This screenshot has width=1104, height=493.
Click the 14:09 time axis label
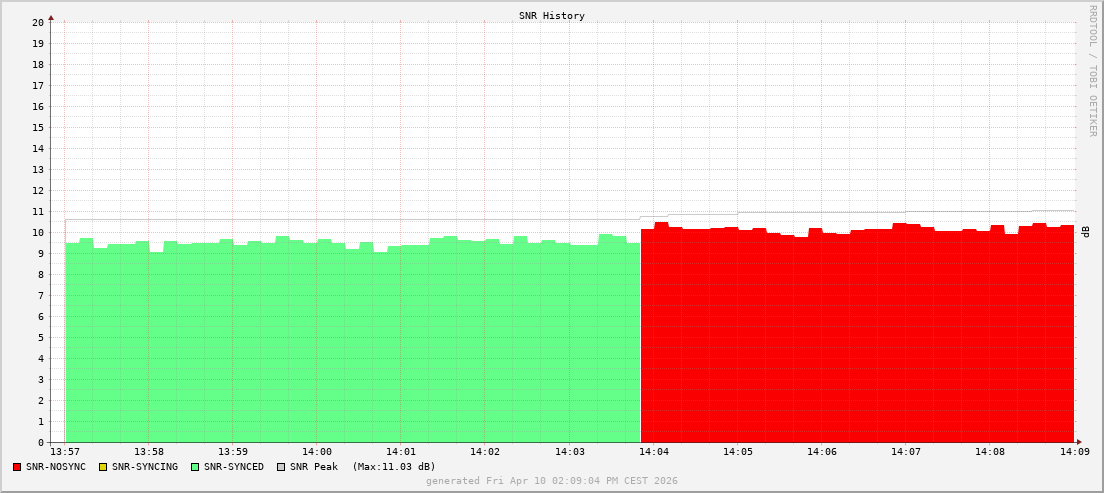click(1074, 452)
